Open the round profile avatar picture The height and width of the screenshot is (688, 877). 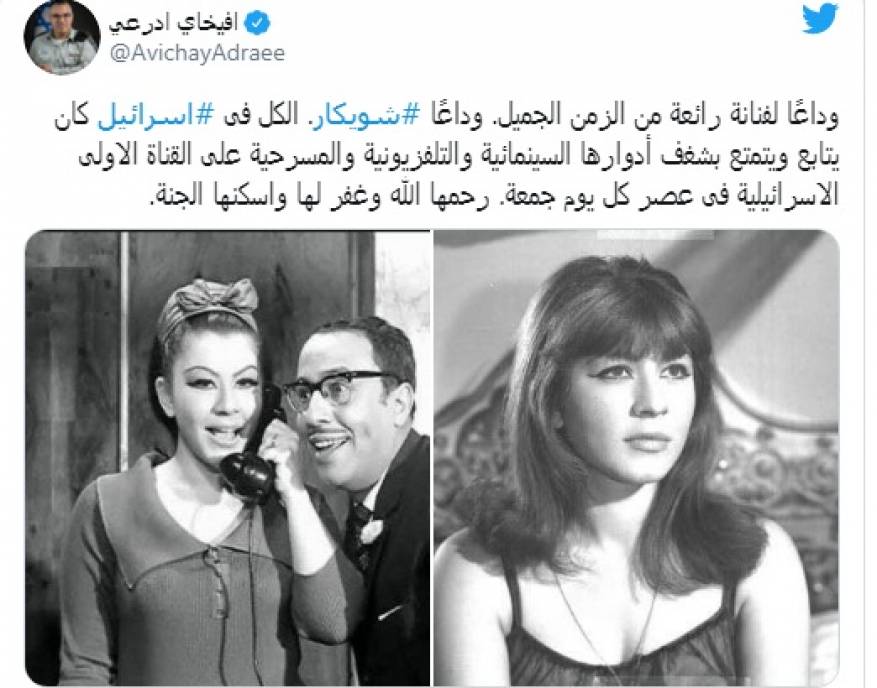62,37
